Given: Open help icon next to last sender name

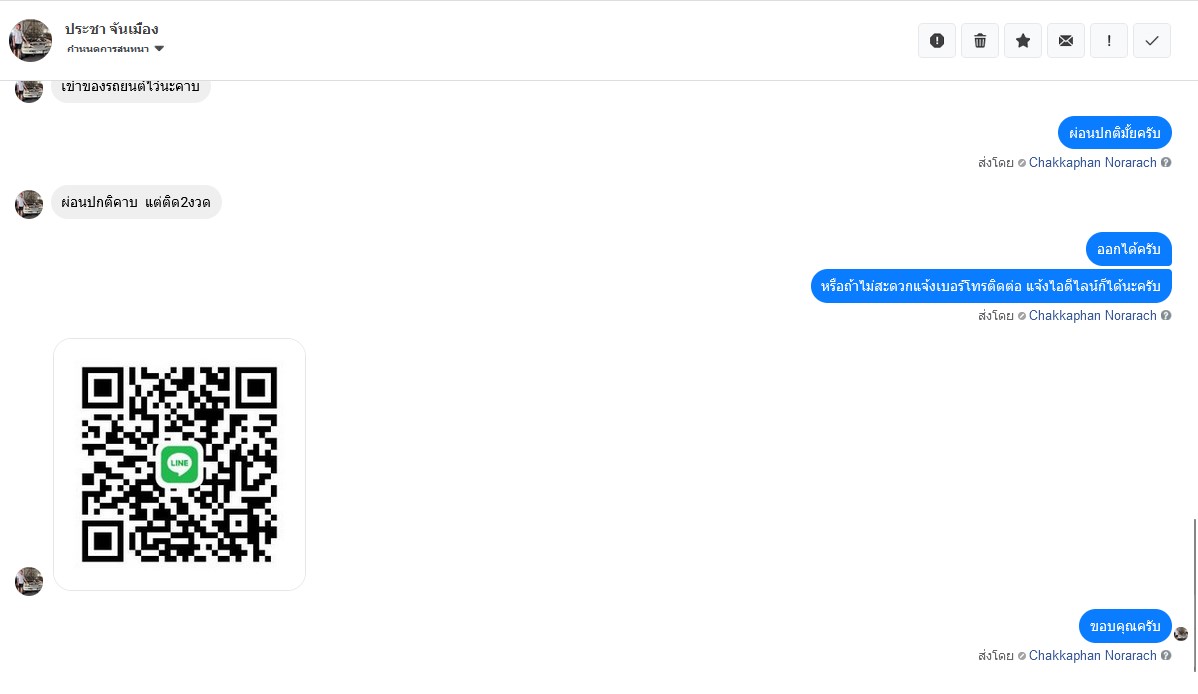Looking at the screenshot, I should (x=1166, y=655).
